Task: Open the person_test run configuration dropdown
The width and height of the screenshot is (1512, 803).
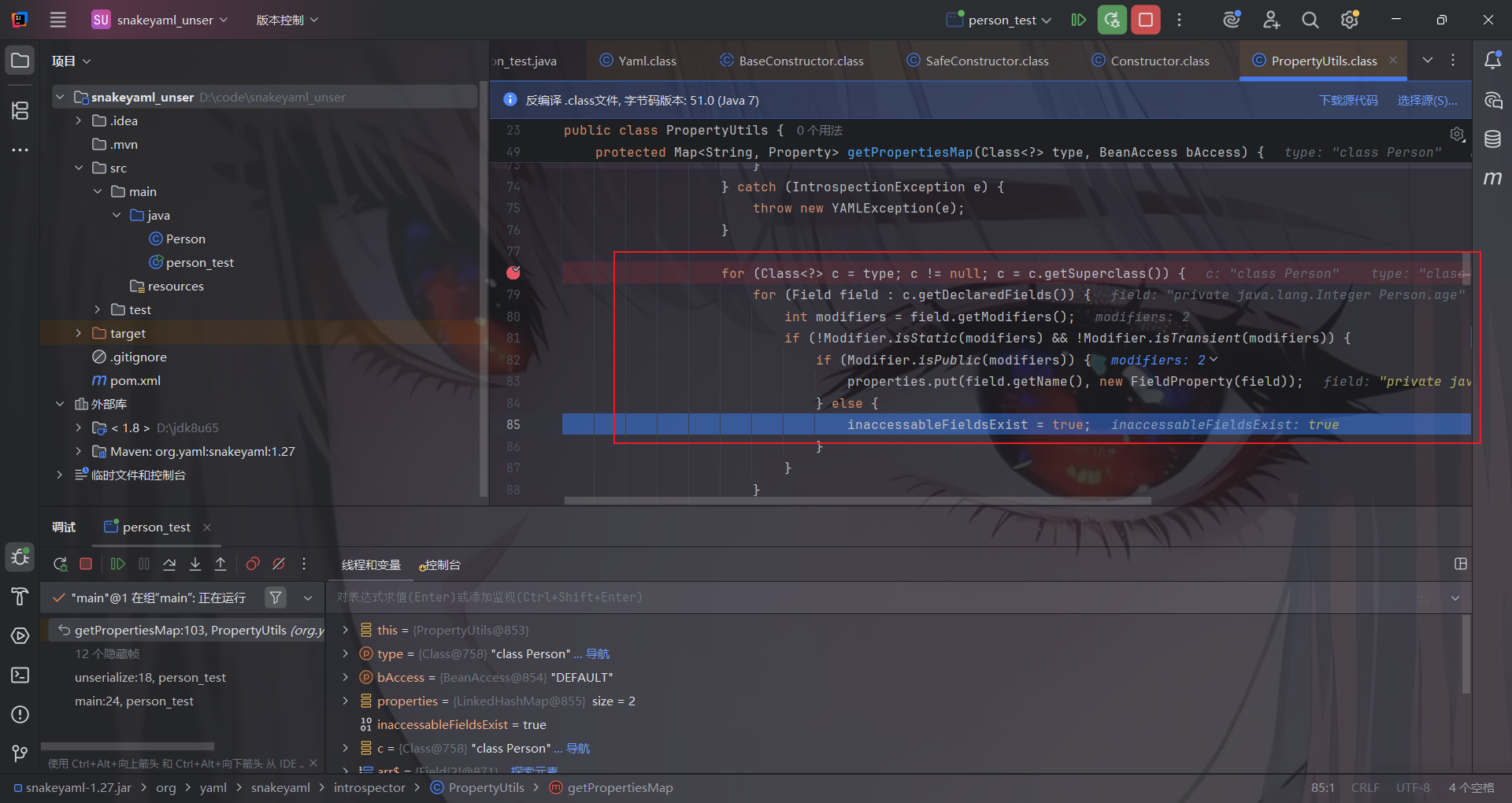Action: pos(999,20)
